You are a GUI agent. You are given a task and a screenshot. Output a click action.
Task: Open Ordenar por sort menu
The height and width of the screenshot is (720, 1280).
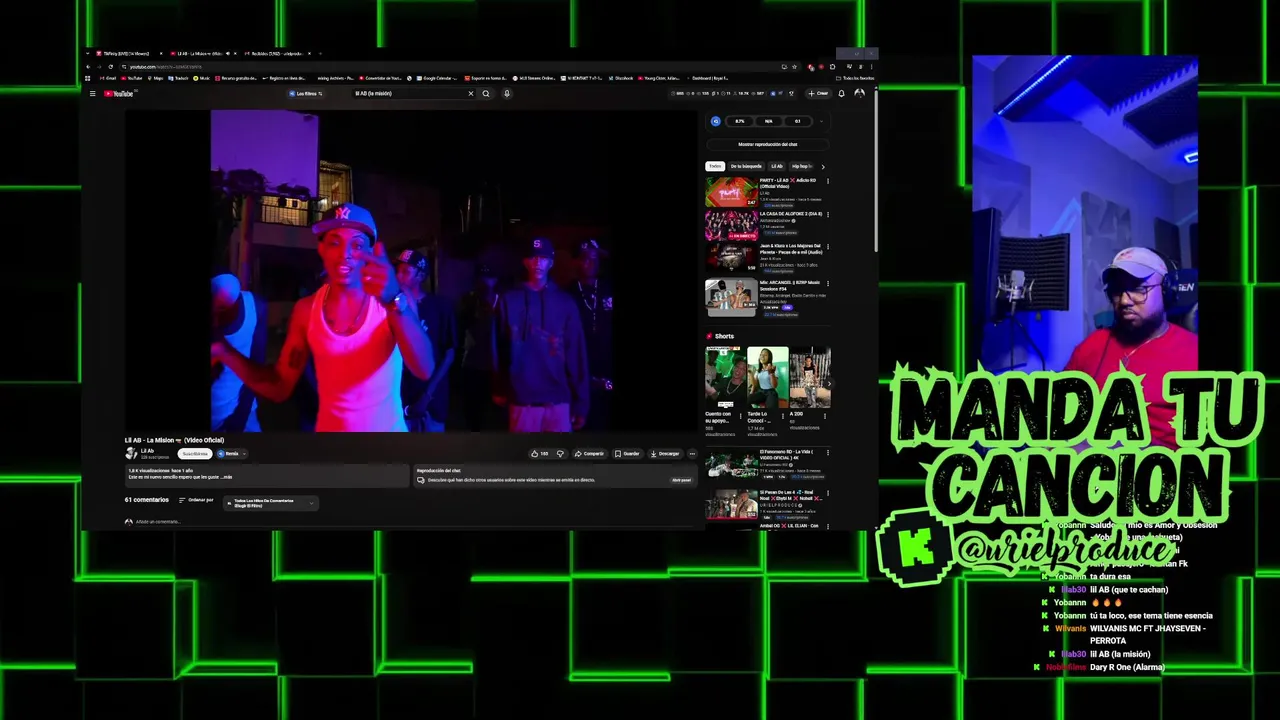point(196,500)
